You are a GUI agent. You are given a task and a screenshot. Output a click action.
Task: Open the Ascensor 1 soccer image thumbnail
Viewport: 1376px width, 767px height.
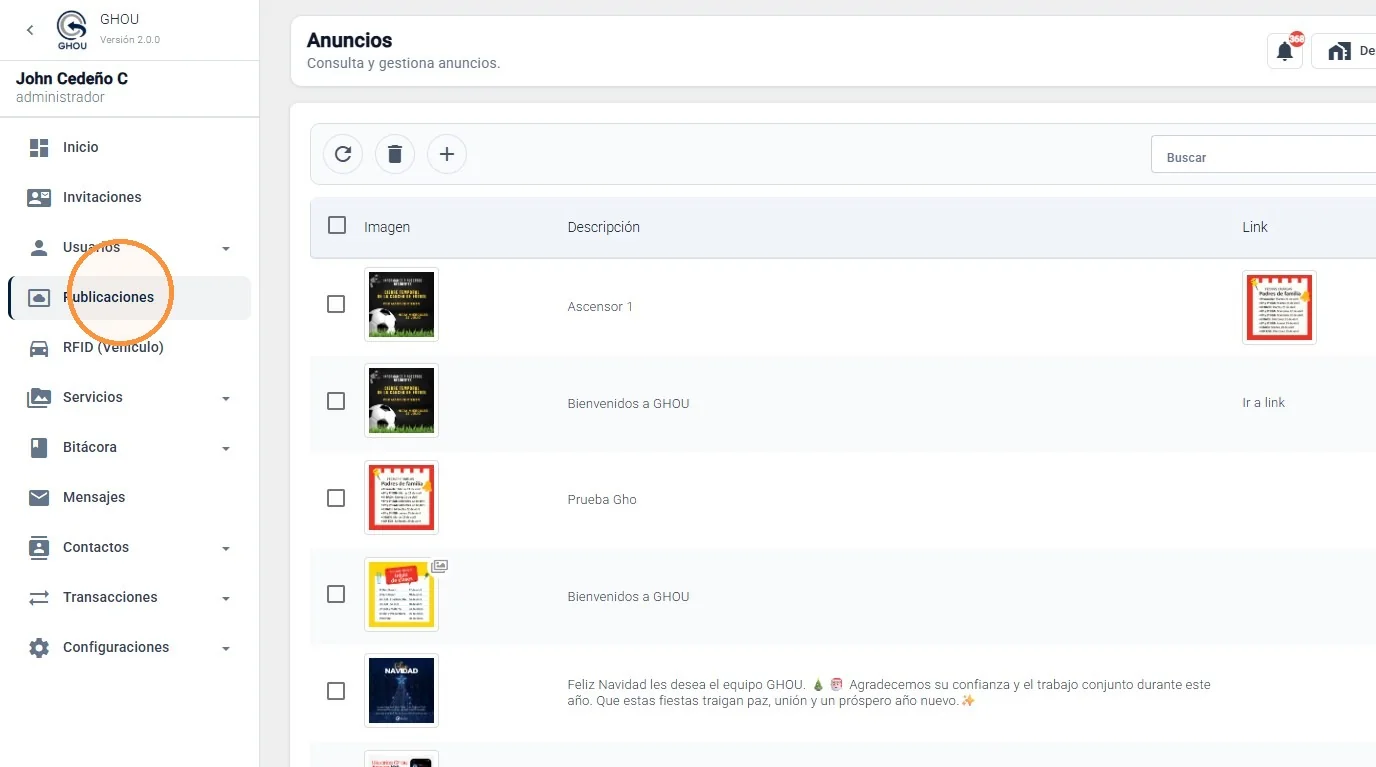pos(401,304)
